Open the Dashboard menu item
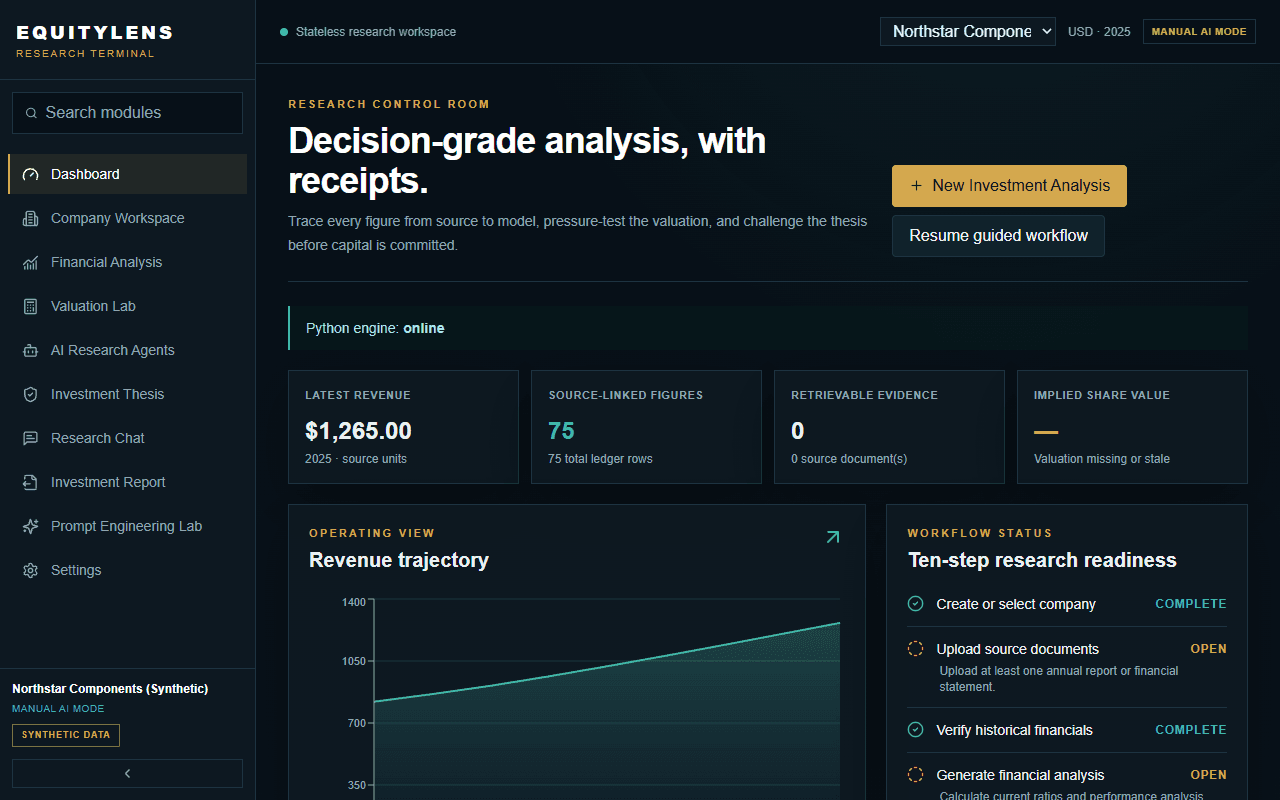The height and width of the screenshot is (800, 1280). click(x=127, y=174)
